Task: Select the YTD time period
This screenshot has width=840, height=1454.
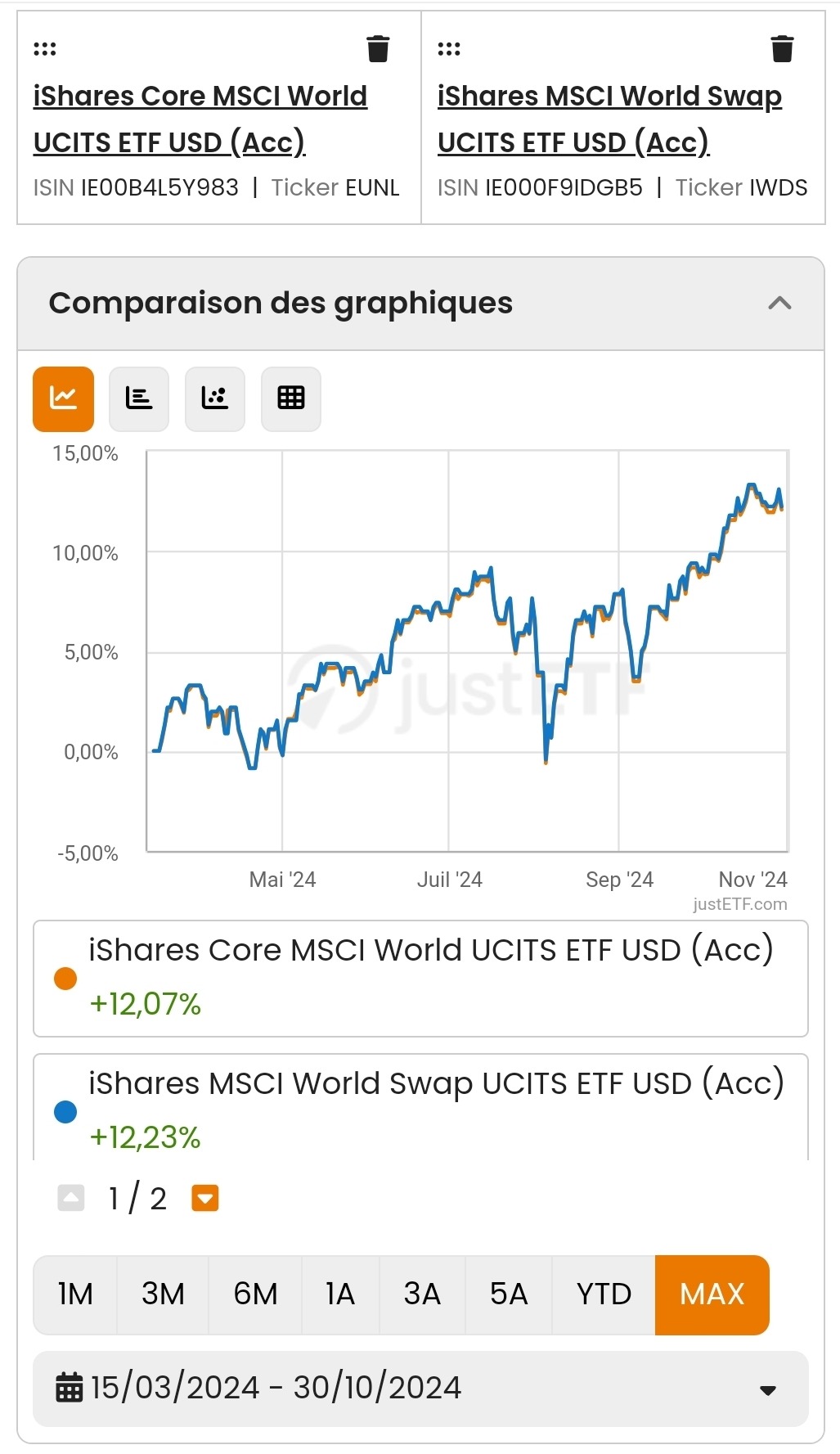Action: tap(604, 1294)
